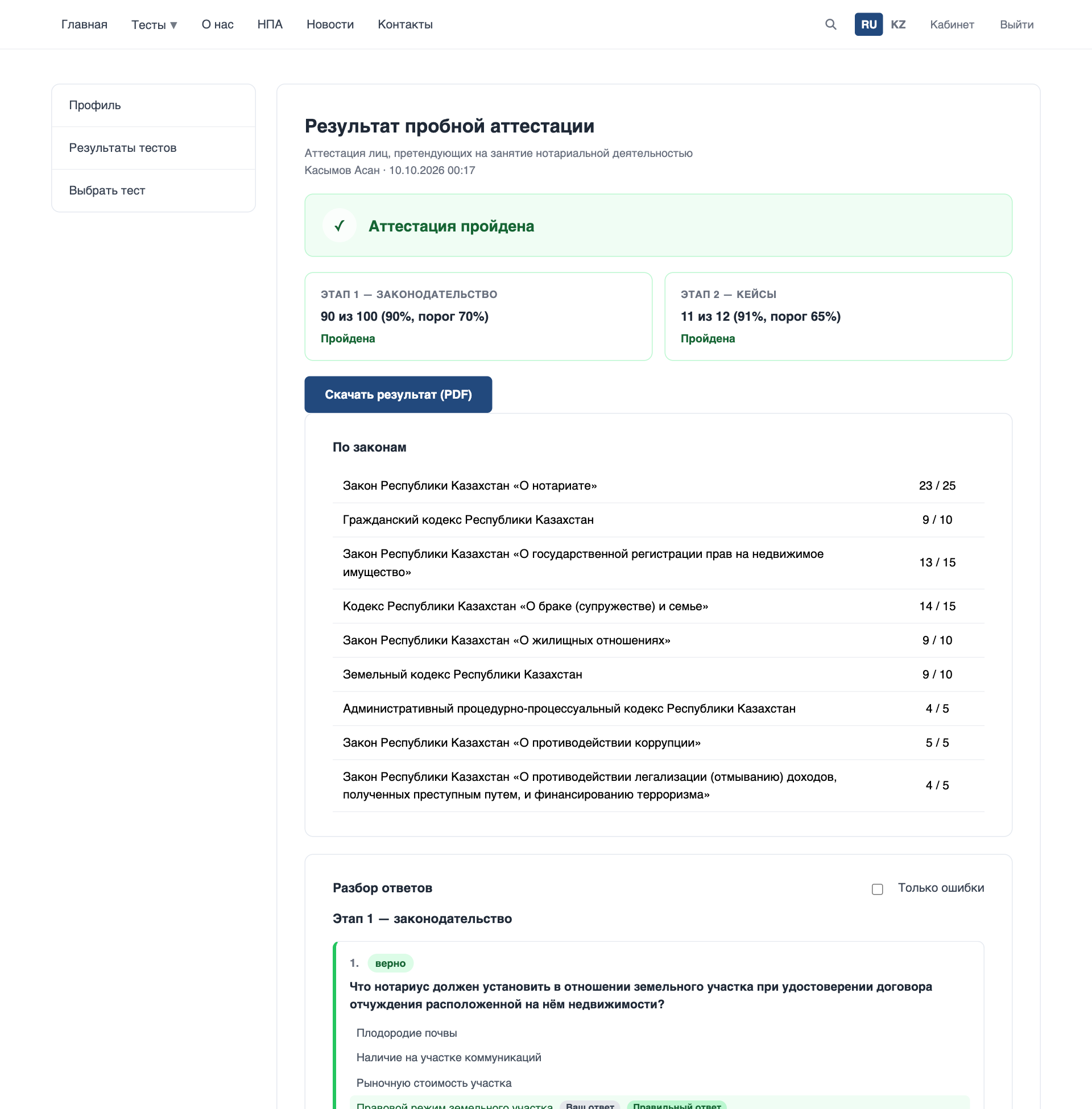Open the "НПА" menu item
1092x1109 pixels.
[x=270, y=24]
